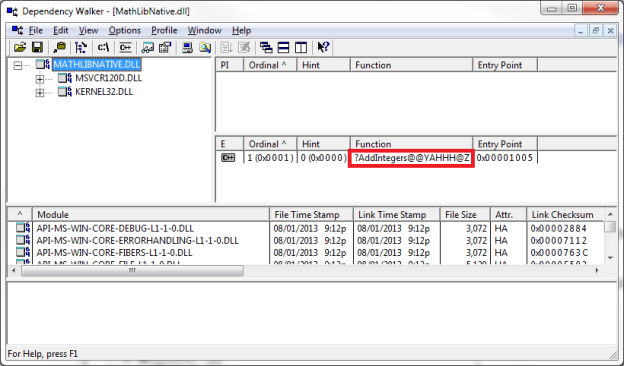Click the Tile Horizontally toolbar icon
The image size is (624, 366).
tap(283, 48)
